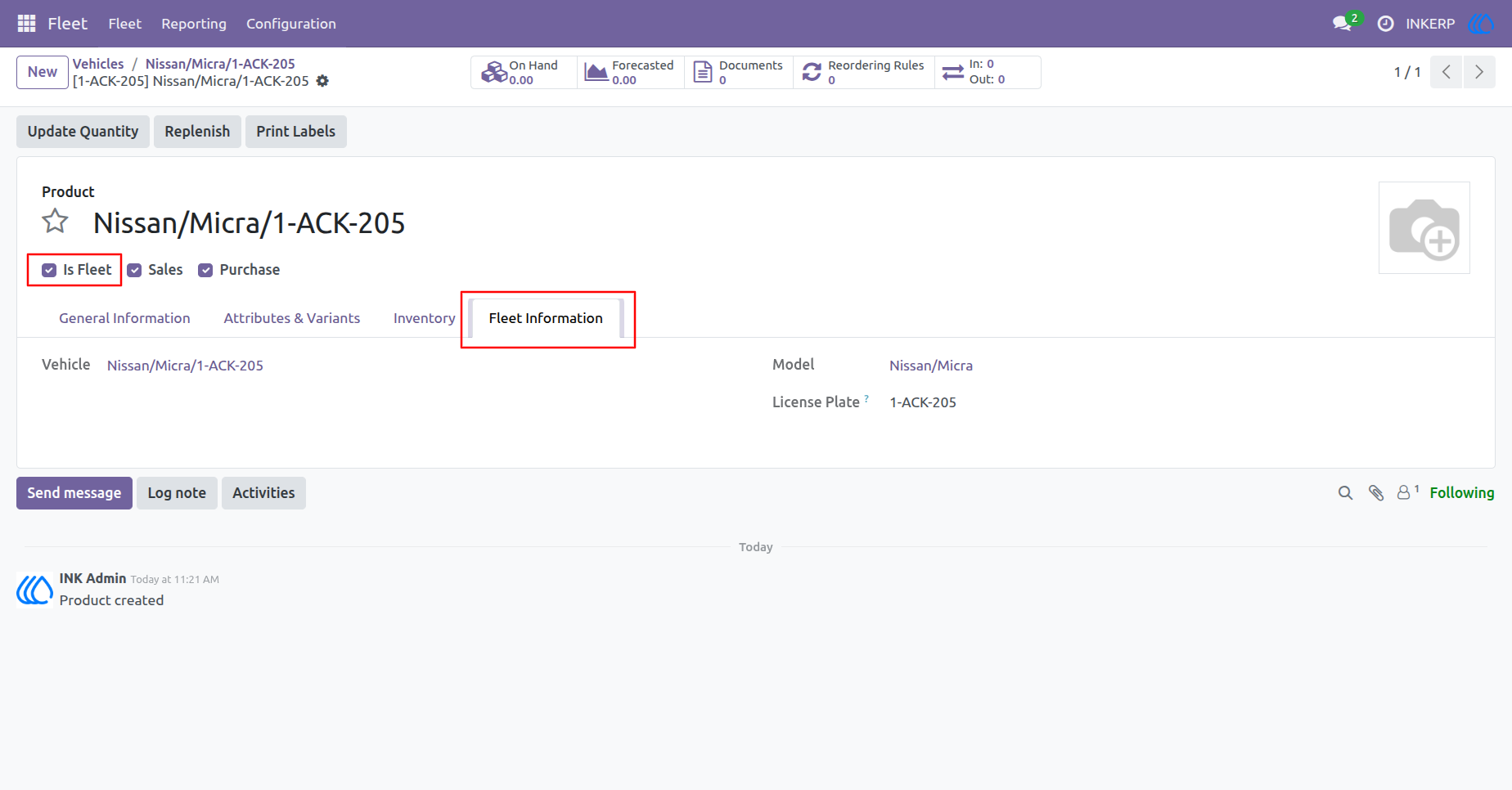Attach files using paperclip icon

(x=1376, y=493)
